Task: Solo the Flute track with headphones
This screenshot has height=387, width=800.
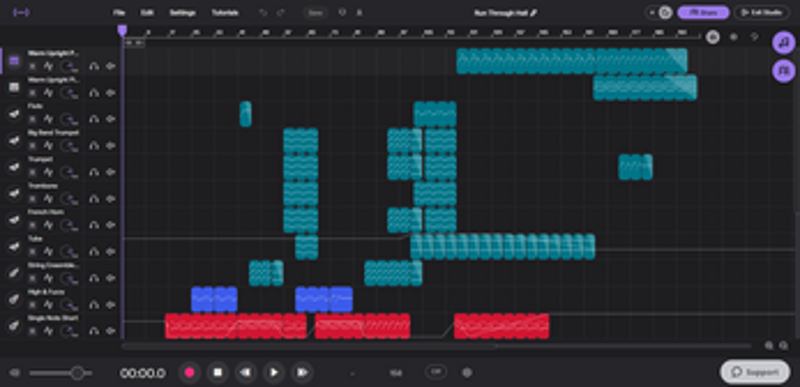Action: point(94,119)
